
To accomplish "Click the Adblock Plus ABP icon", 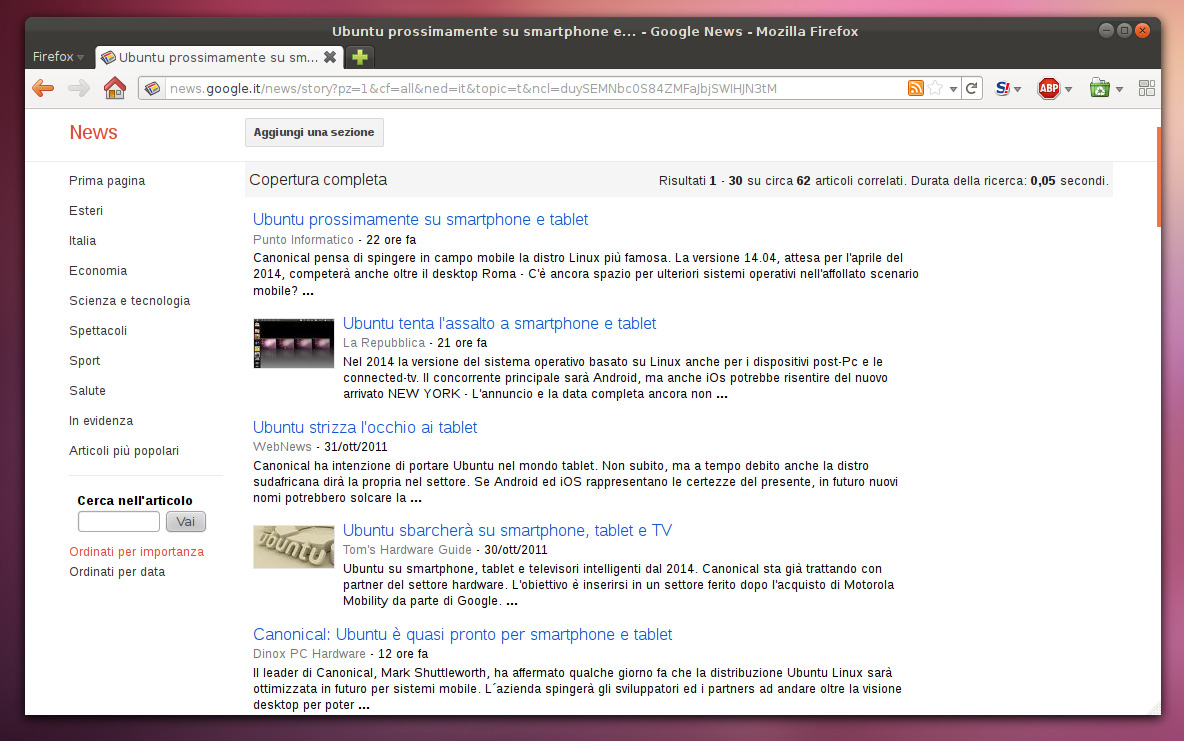I will (1049, 88).
